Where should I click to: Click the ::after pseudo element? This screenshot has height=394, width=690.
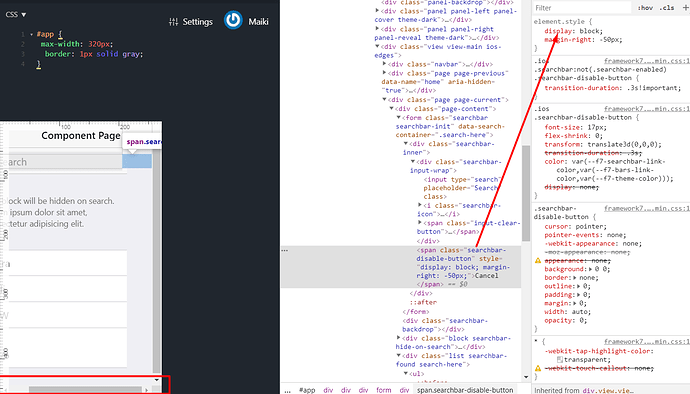pyautogui.click(x=423, y=302)
